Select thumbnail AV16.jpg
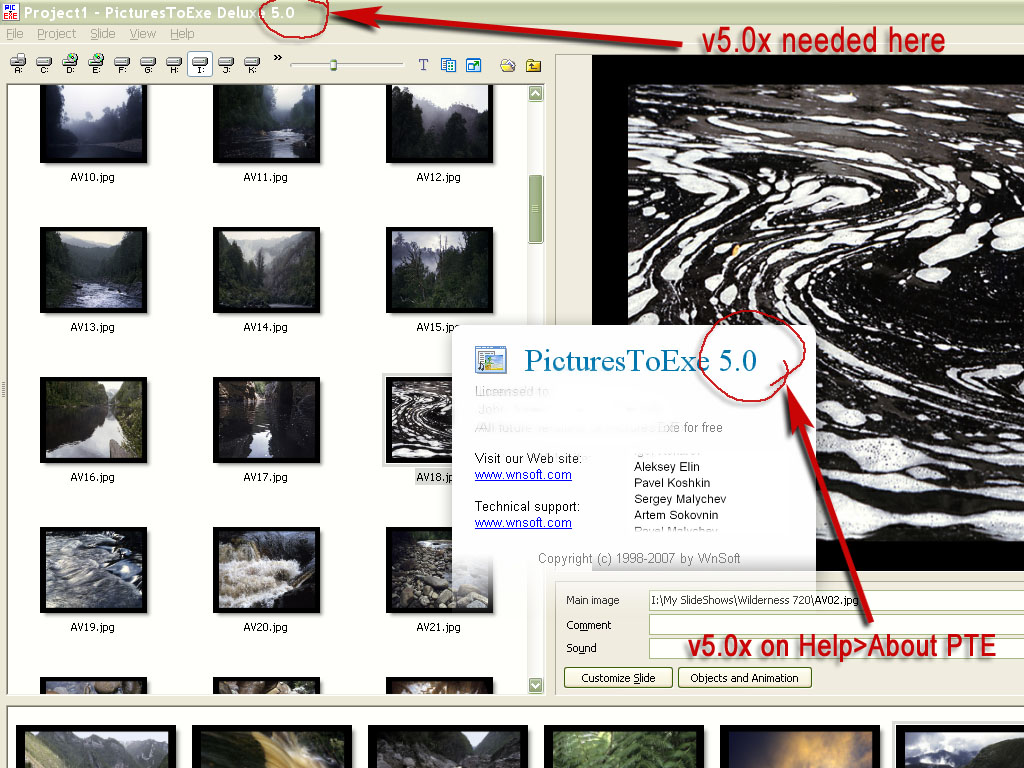This screenshot has height=768, width=1024. (x=93, y=420)
